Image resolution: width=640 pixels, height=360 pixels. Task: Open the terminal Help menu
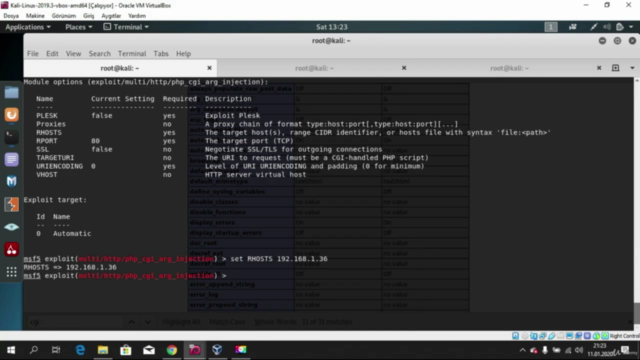tap(184, 53)
